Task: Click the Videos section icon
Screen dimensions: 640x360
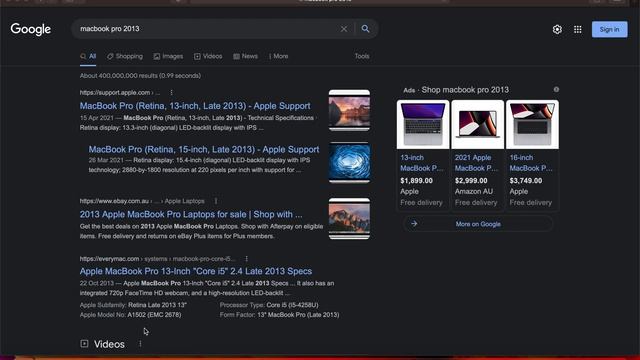Action: tap(84, 344)
